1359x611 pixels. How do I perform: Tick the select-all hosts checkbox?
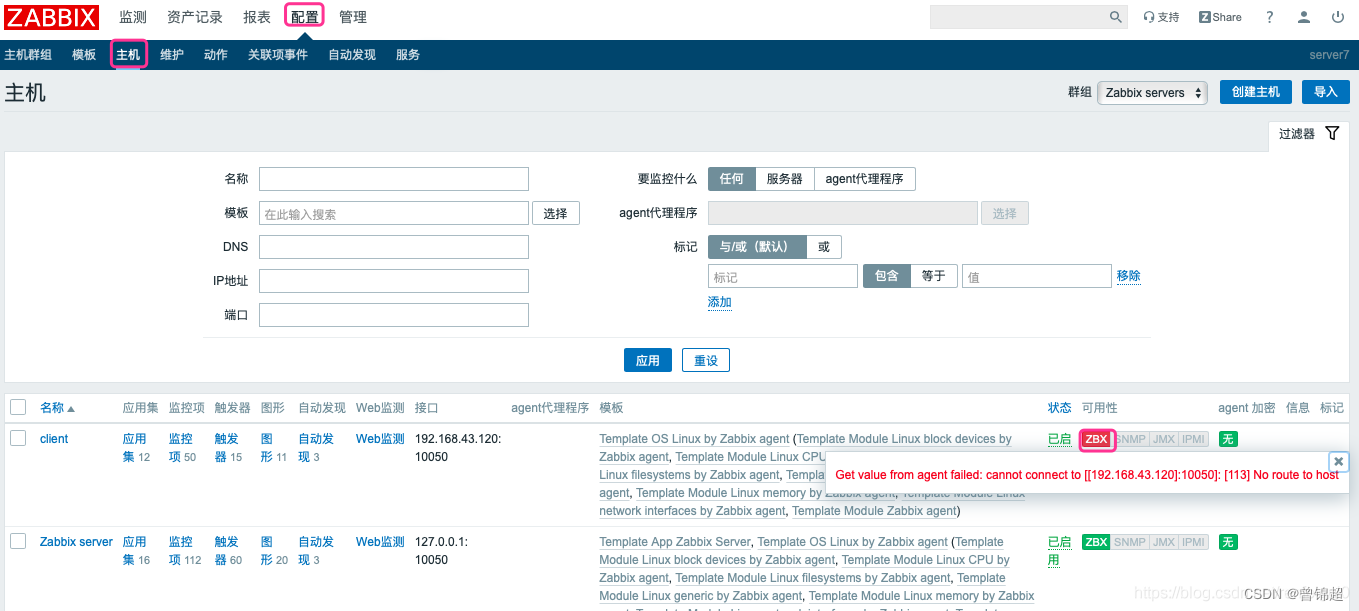[18, 407]
